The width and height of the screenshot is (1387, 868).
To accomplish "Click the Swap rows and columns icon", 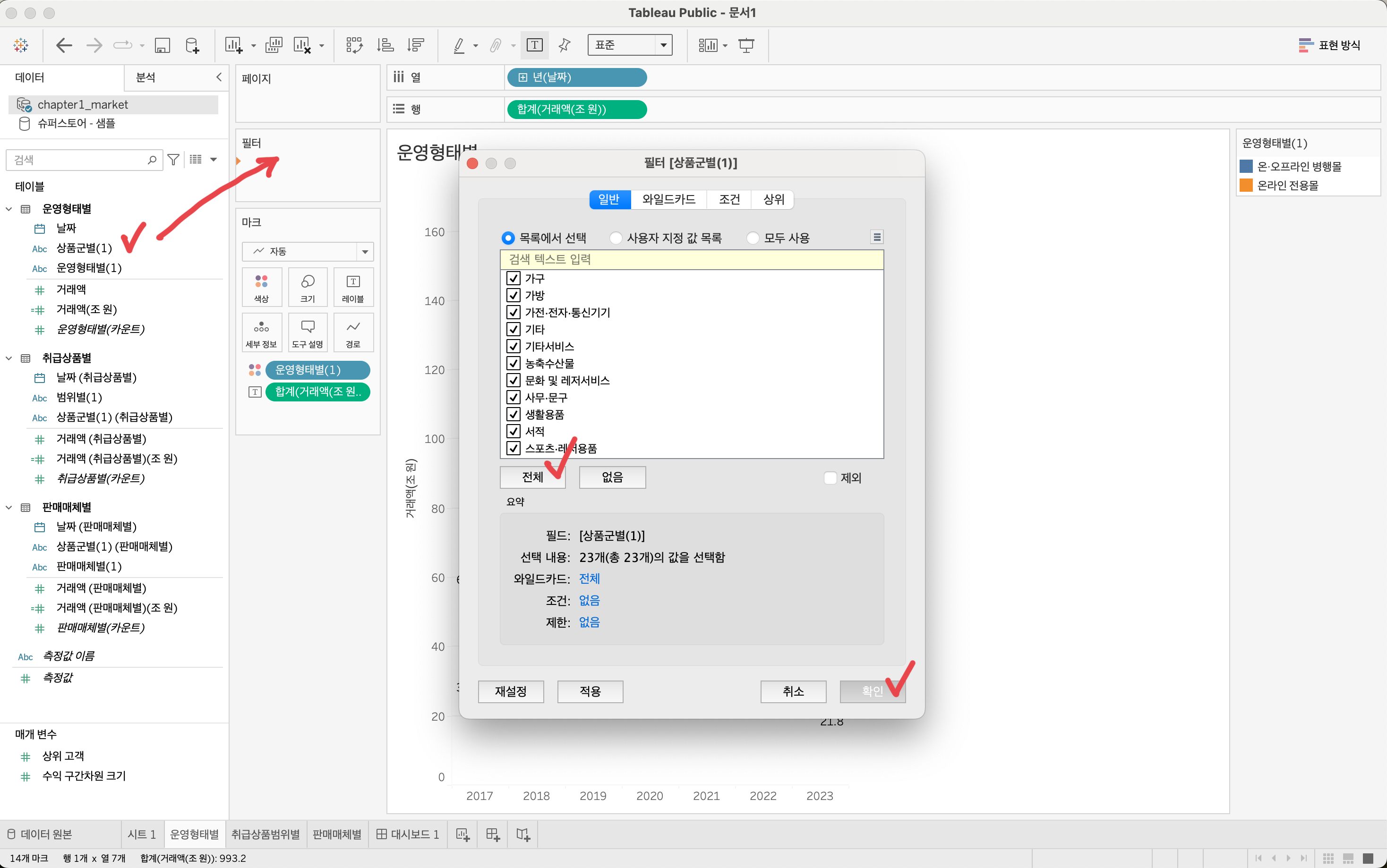I will (x=354, y=45).
